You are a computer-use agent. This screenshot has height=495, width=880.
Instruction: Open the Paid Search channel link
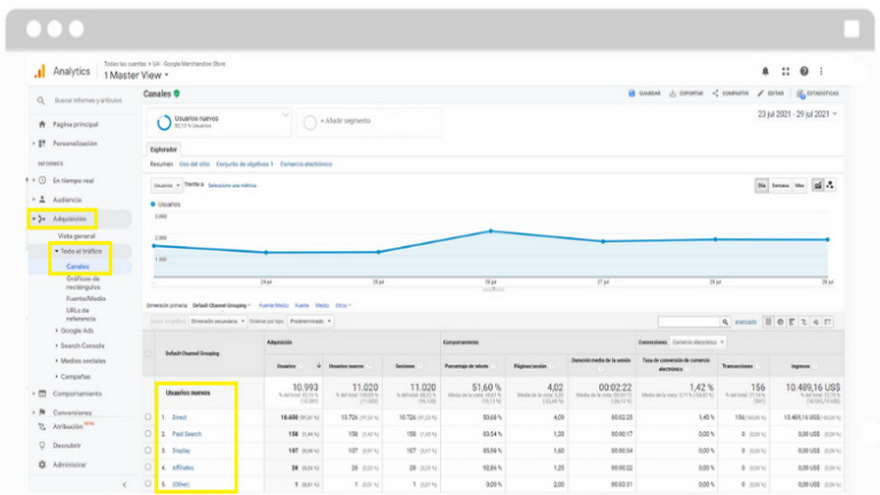pos(187,434)
